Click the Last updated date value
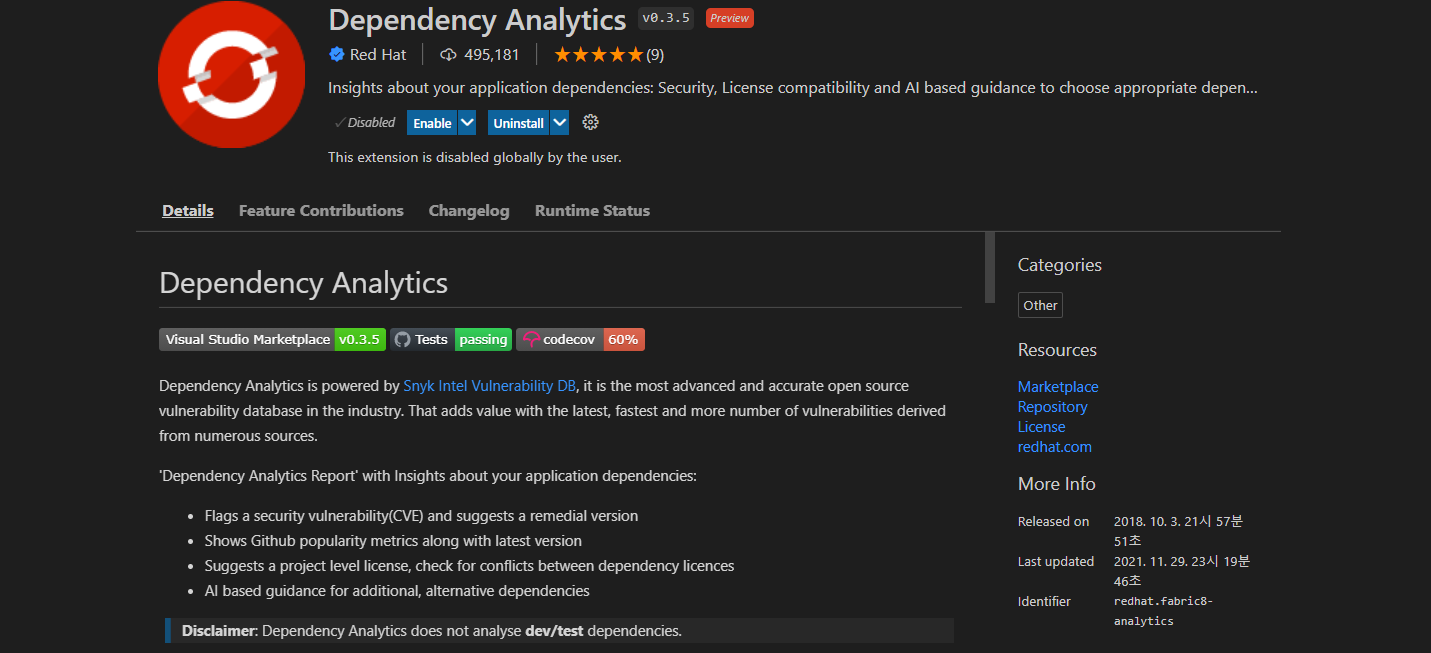The width and height of the screenshot is (1431, 653). [1182, 571]
